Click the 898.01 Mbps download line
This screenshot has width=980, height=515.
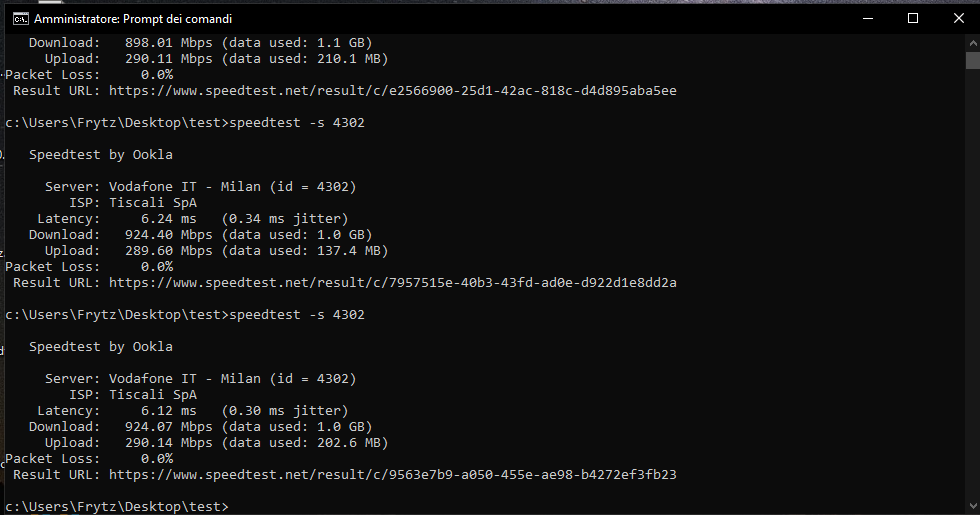point(200,42)
